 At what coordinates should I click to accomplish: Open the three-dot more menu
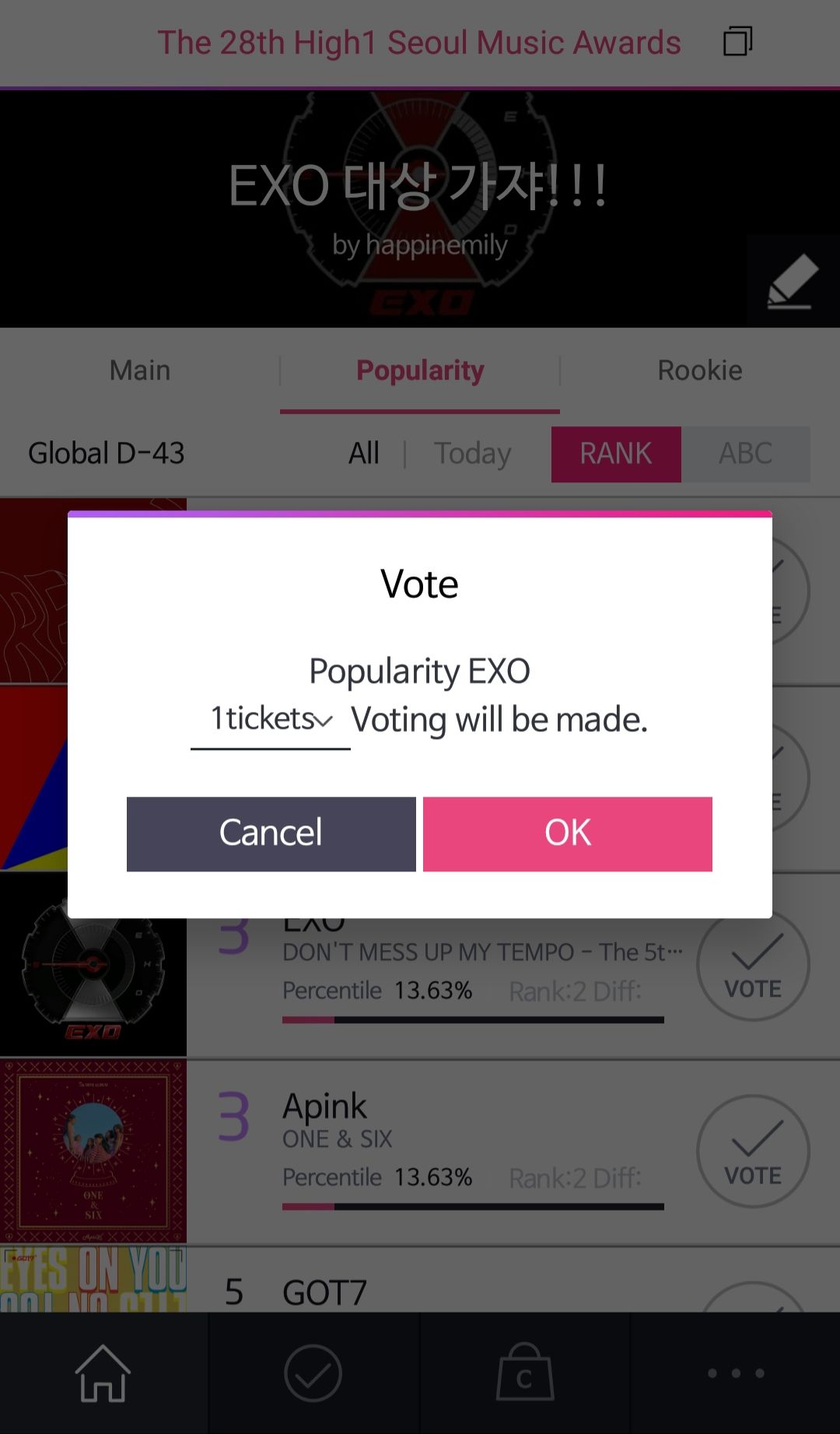point(736,1373)
